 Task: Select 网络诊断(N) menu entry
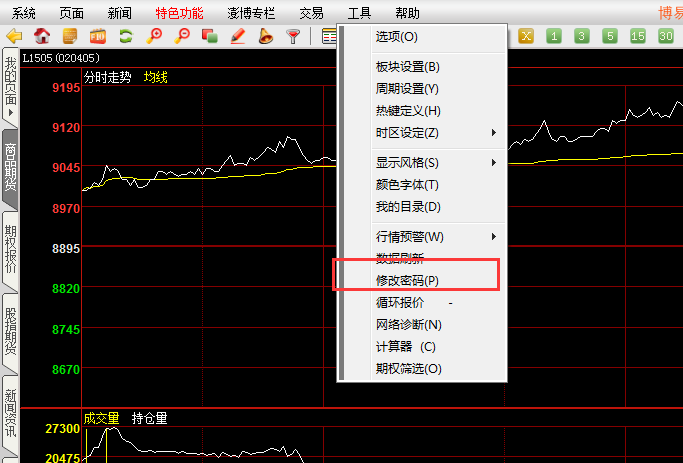(x=408, y=325)
